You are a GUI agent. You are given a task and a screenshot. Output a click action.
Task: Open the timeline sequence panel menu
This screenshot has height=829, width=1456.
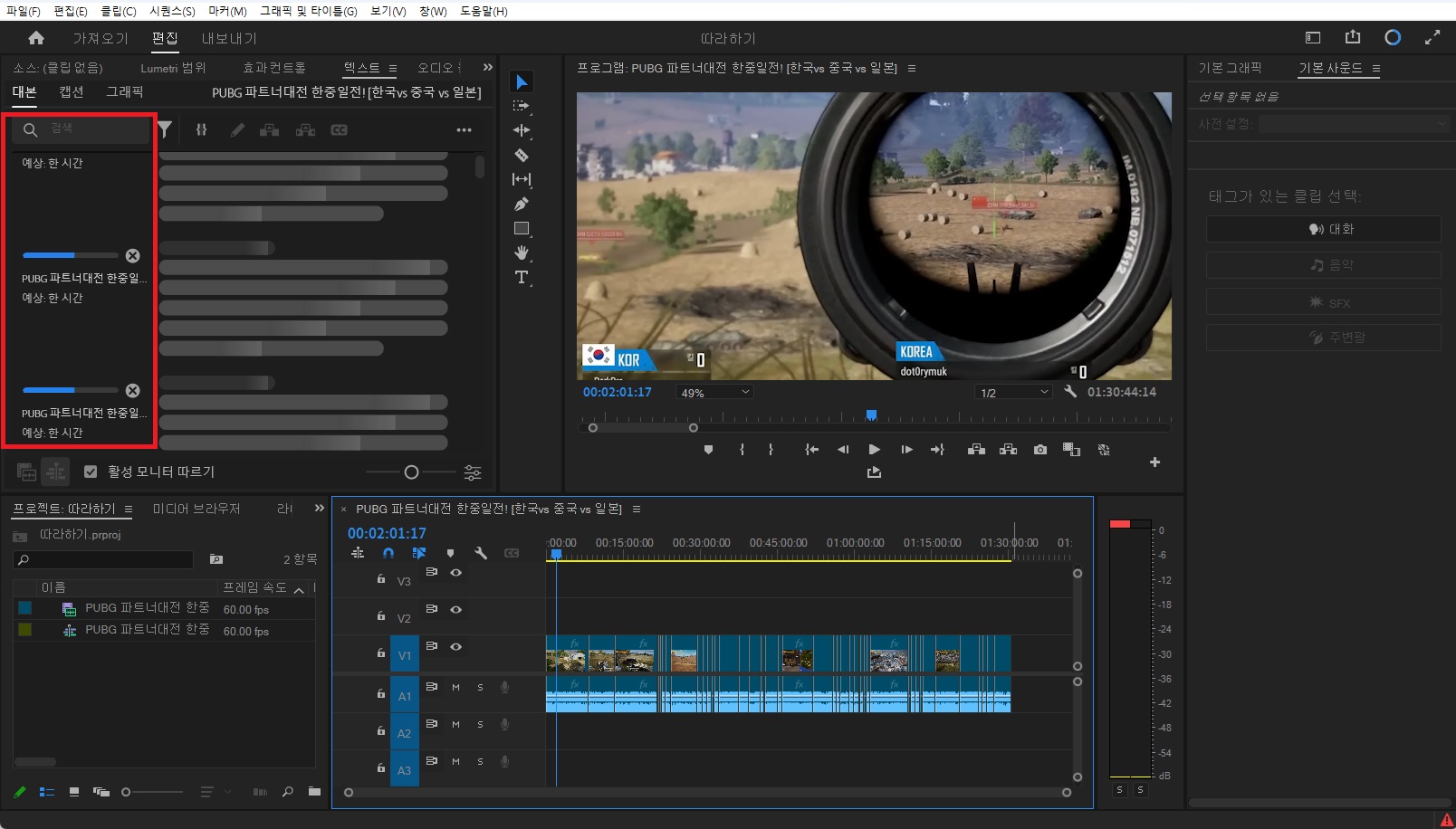[x=637, y=509]
